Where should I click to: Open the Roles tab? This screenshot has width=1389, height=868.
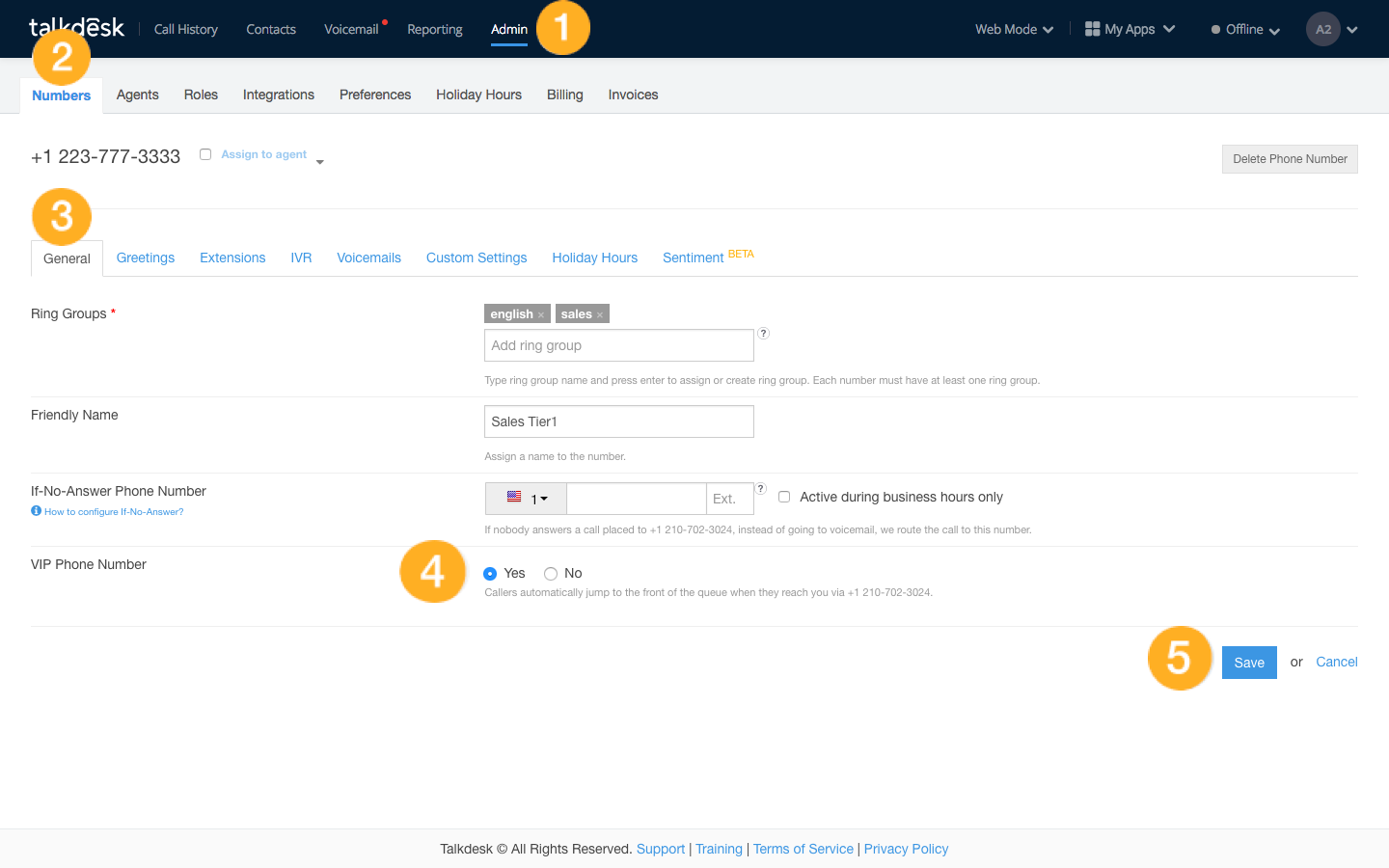[201, 95]
